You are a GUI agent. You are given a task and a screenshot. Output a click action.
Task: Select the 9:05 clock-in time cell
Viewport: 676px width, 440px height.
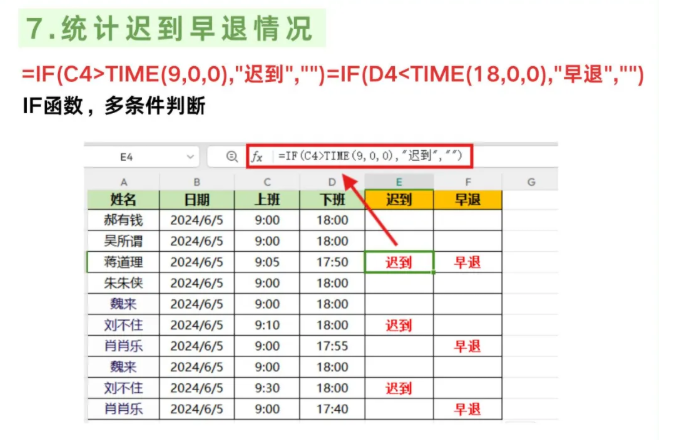click(x=267, y=262)
